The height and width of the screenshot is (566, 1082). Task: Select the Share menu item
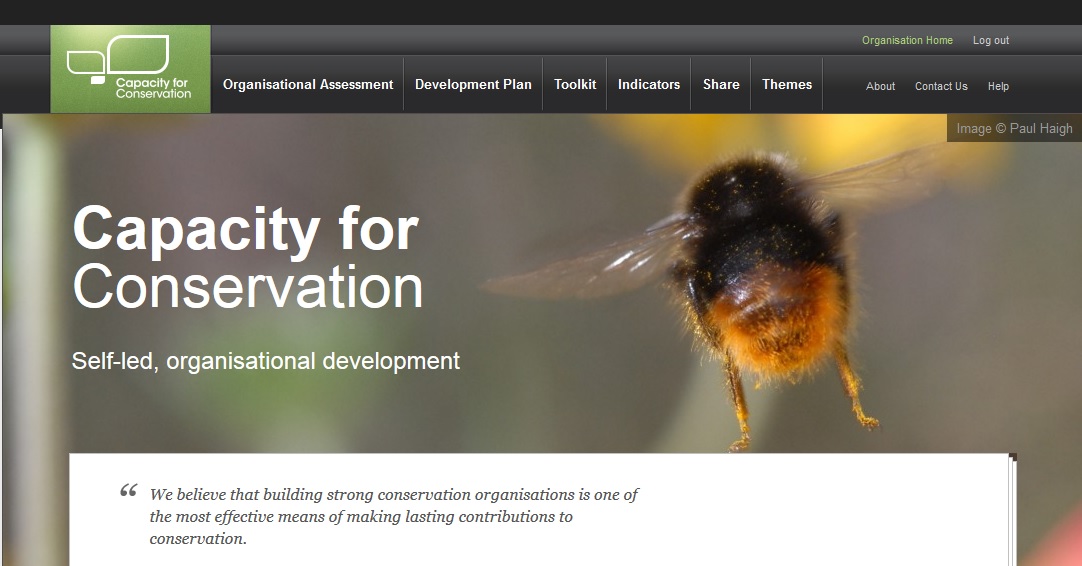[x=721, y=84]
